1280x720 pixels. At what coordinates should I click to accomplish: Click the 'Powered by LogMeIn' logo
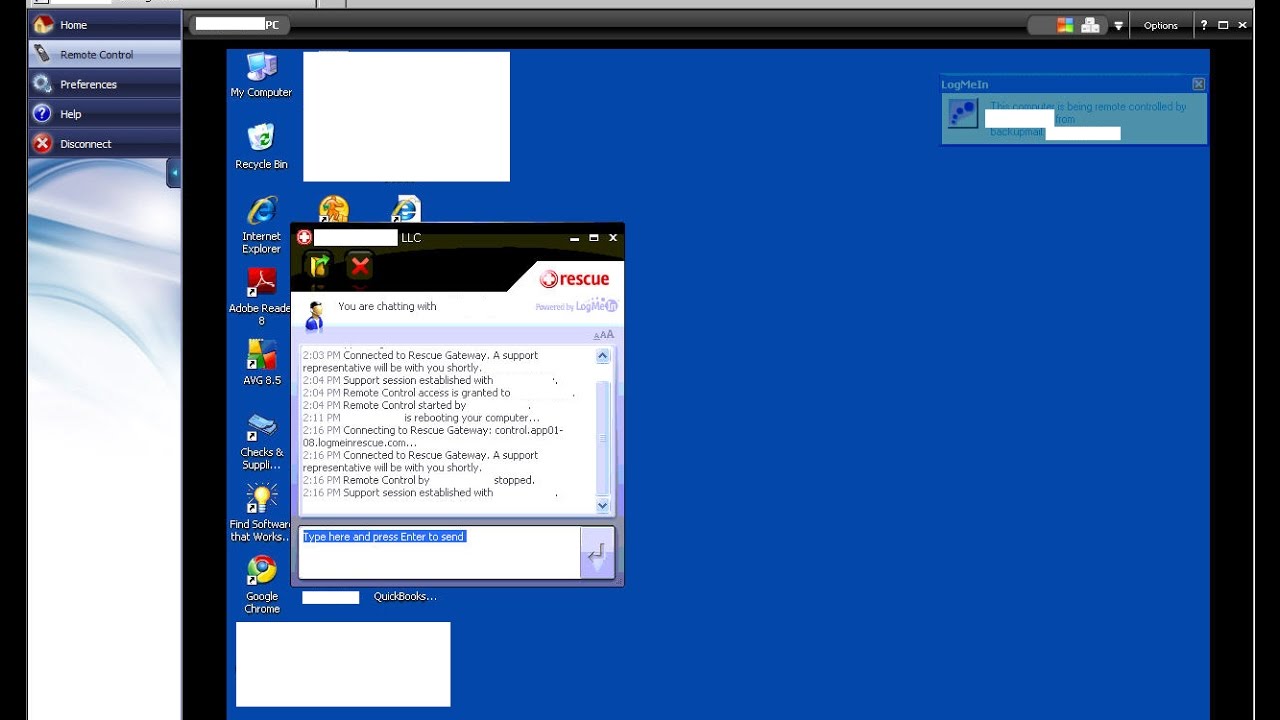[576, 306]
